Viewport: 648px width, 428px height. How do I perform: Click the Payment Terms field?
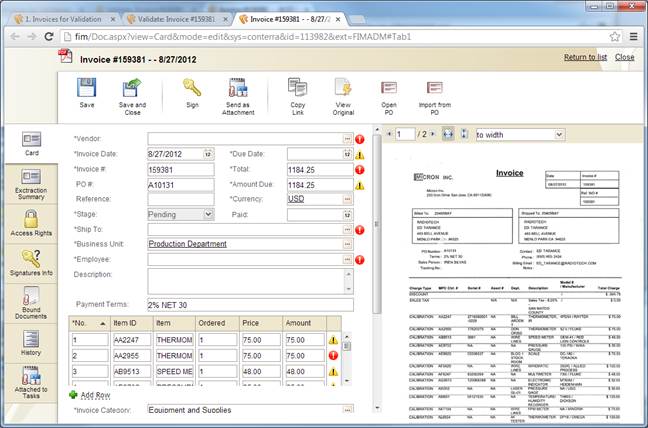(250, 305)
